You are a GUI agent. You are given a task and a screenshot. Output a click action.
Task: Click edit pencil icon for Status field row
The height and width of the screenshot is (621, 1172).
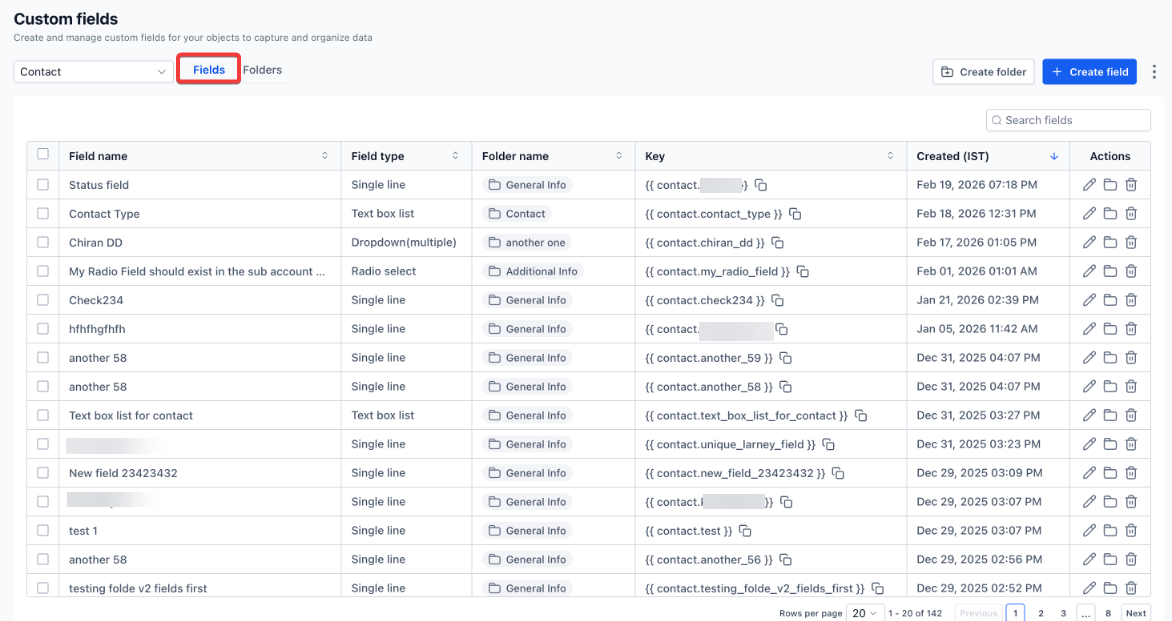click(x=1089, y=185)
